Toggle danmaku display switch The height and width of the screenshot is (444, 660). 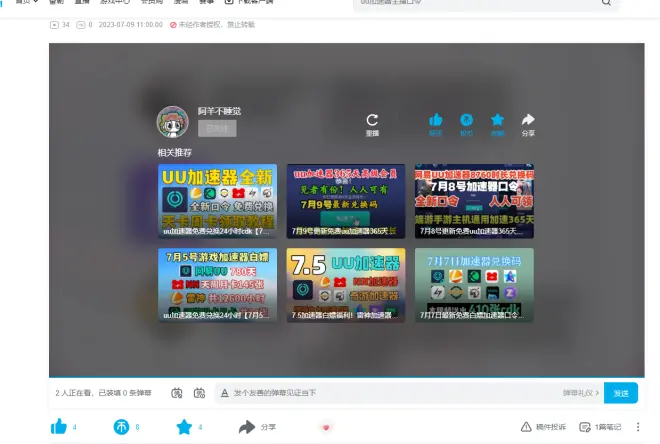[x=177, y=393]
